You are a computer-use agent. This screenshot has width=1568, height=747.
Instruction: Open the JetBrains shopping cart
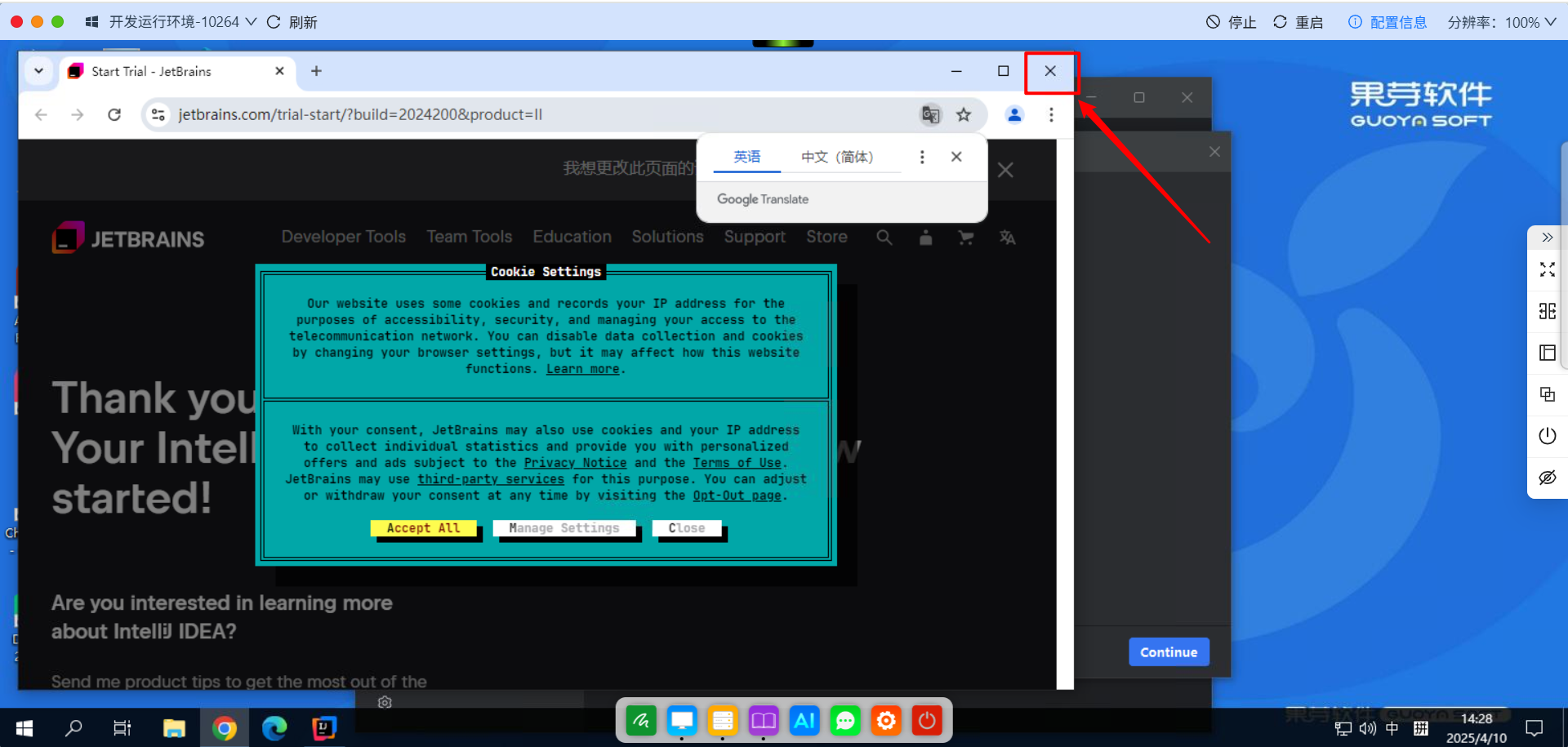point(966,238)
